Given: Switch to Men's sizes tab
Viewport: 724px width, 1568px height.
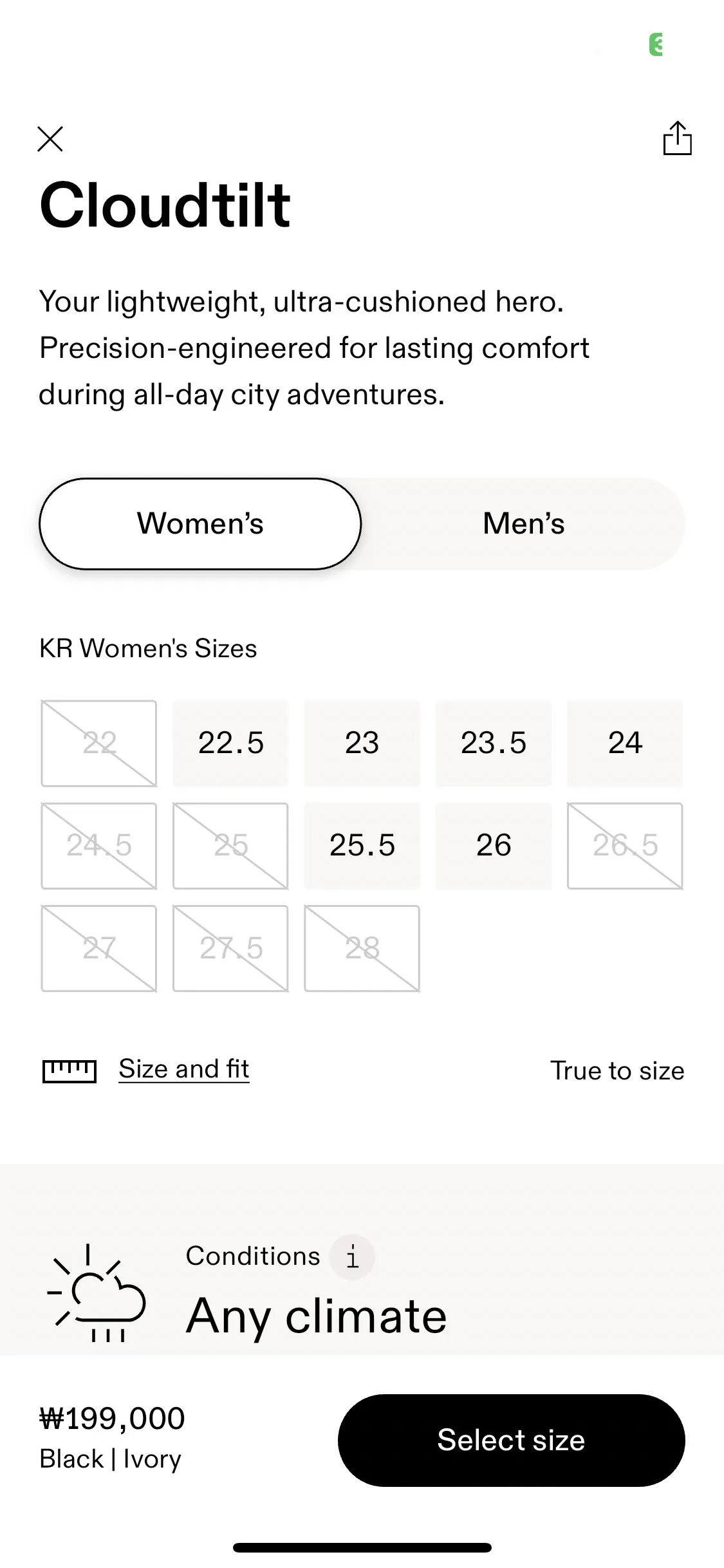Looking at the screenshot, I should click(524, 524).
